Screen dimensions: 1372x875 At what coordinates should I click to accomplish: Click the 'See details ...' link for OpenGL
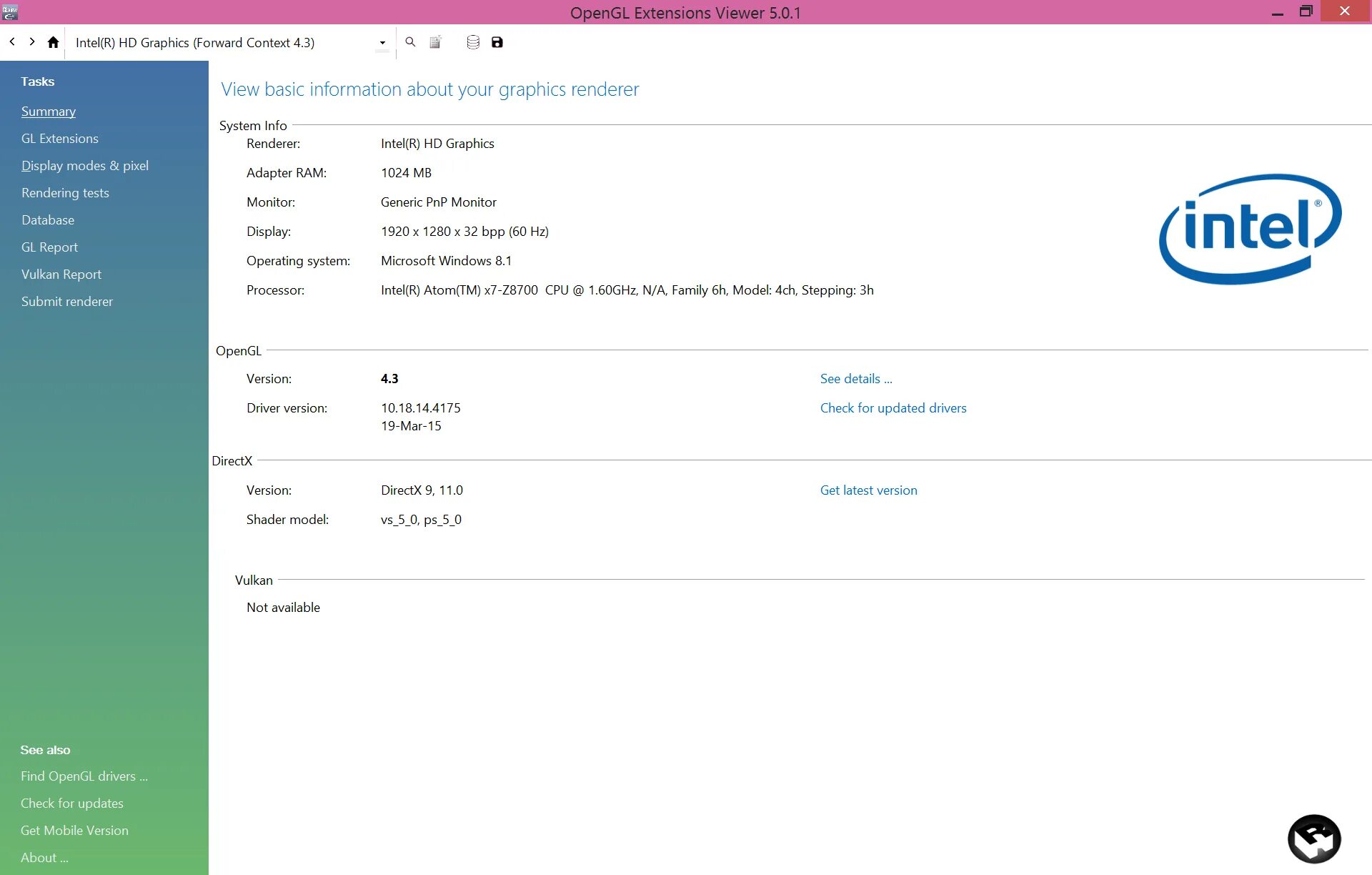[x=857, y=378]
